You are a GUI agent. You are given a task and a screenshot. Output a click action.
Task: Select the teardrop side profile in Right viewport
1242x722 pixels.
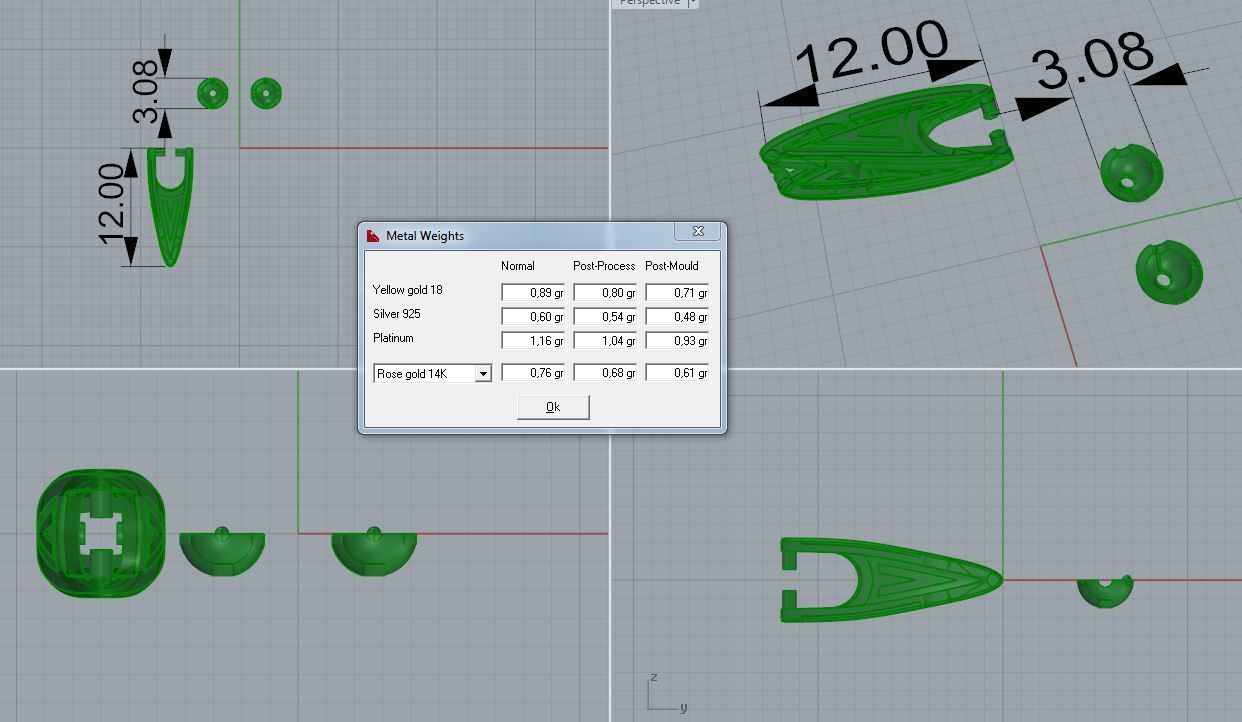click(891, 580)
